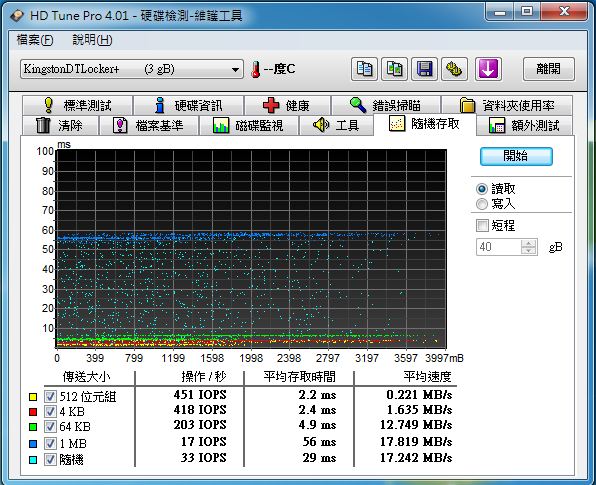The width and height of the screenshot is (596, 485).
Task: Open the 錯誤掃瞄 magnifier tab
Action: [385, 105]
